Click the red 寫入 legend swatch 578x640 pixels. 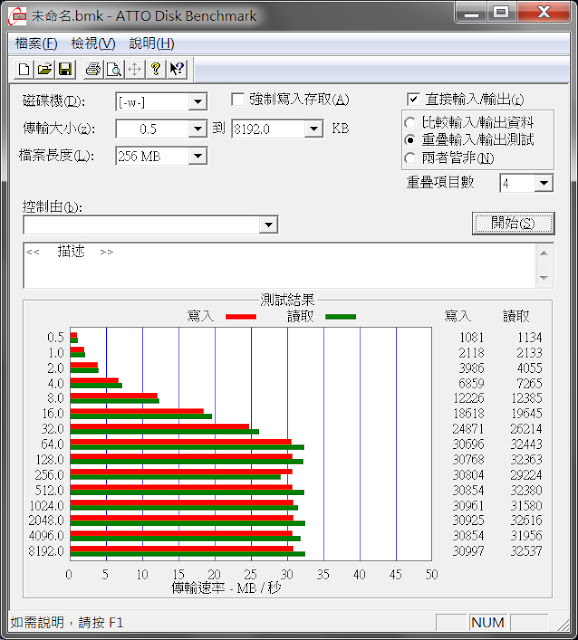click(x=241, y=317)
